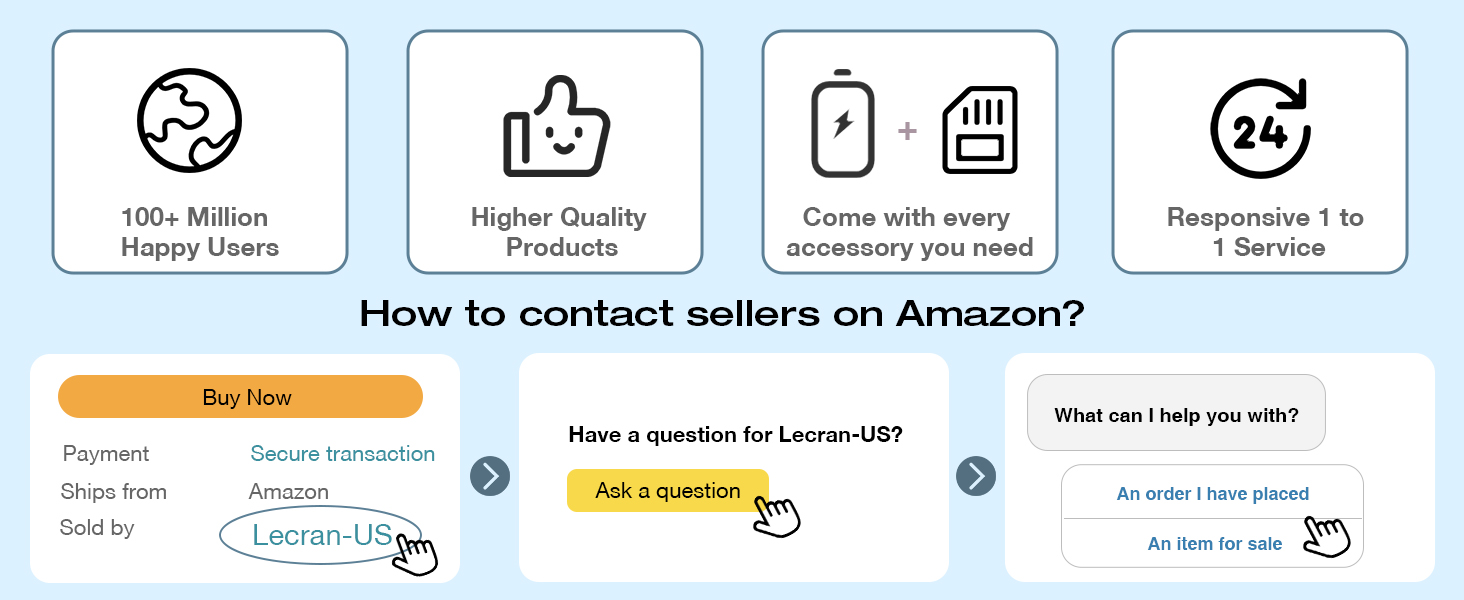Click the "Higher Quality Products" card text
1464x600 pixels.
coord(558,232)
